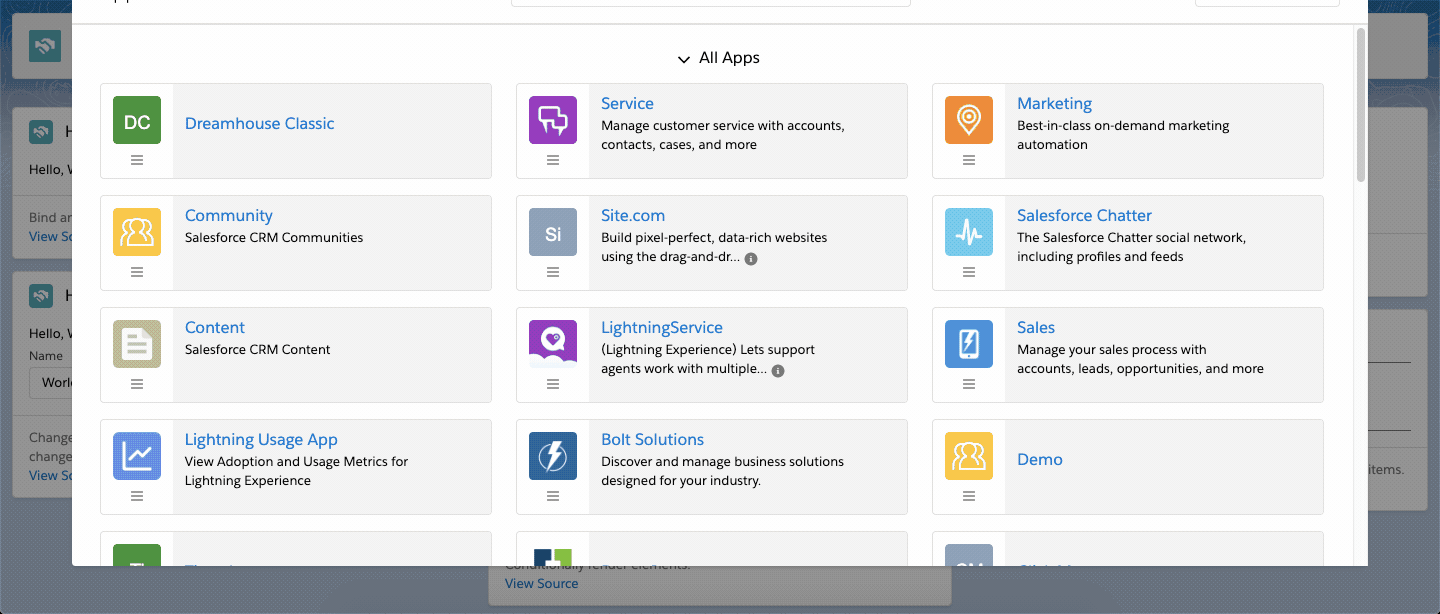The image size is (1440, 614).
Task: Click handshake icon in background page header
Action: click(45, 46)
